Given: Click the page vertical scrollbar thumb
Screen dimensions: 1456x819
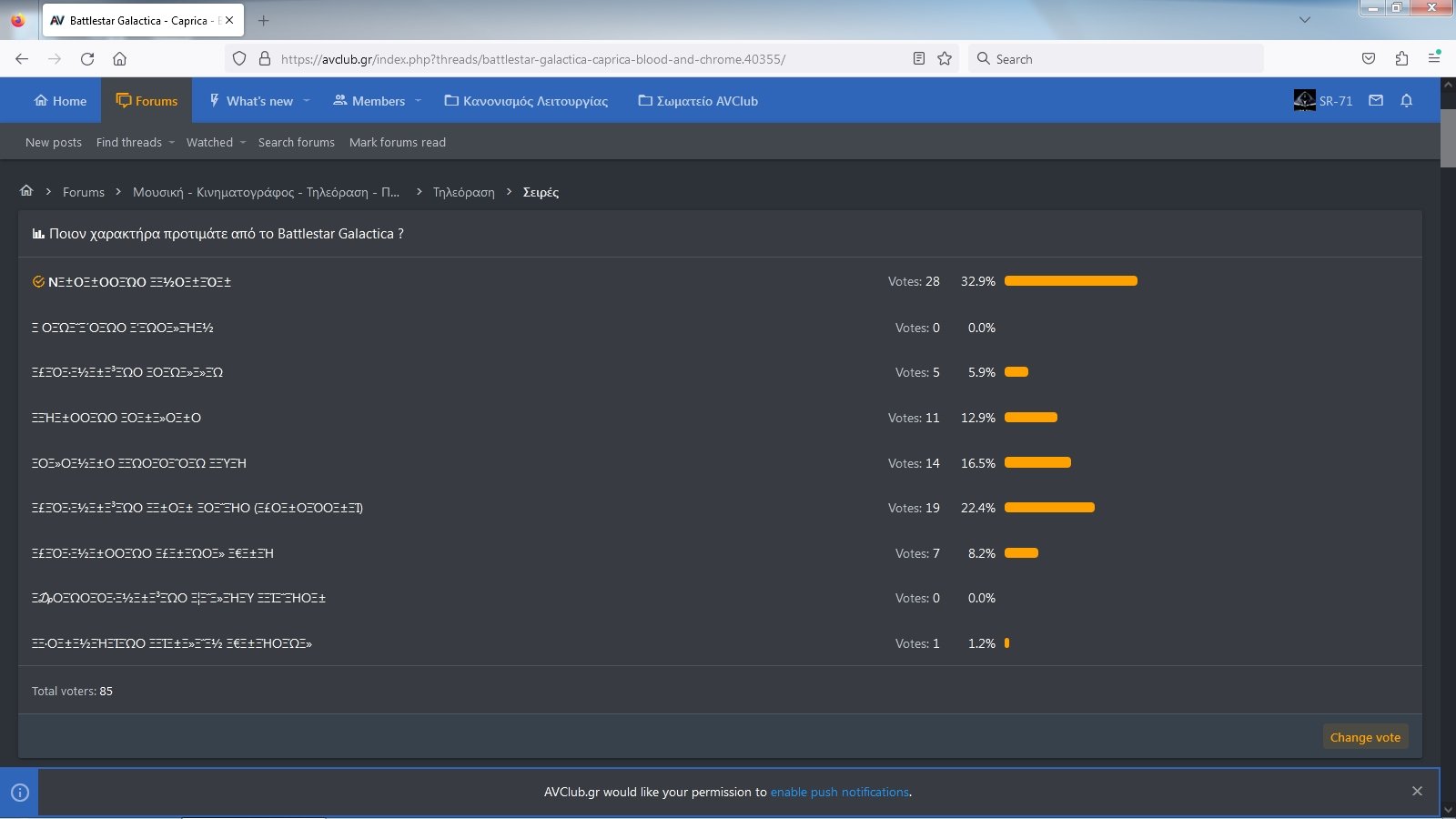Looking at the screenshot, I should click(x=1448, y=136).
